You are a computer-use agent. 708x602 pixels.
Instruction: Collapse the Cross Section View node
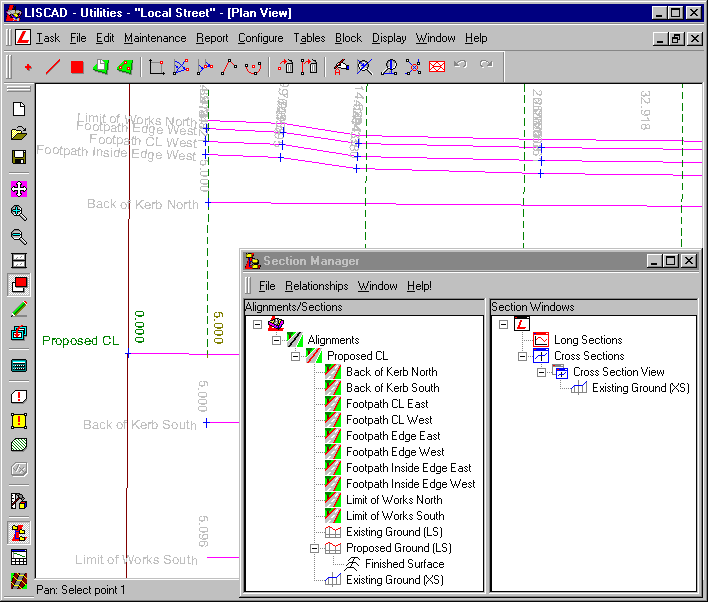pyautogui.click(x=541, y=373)
